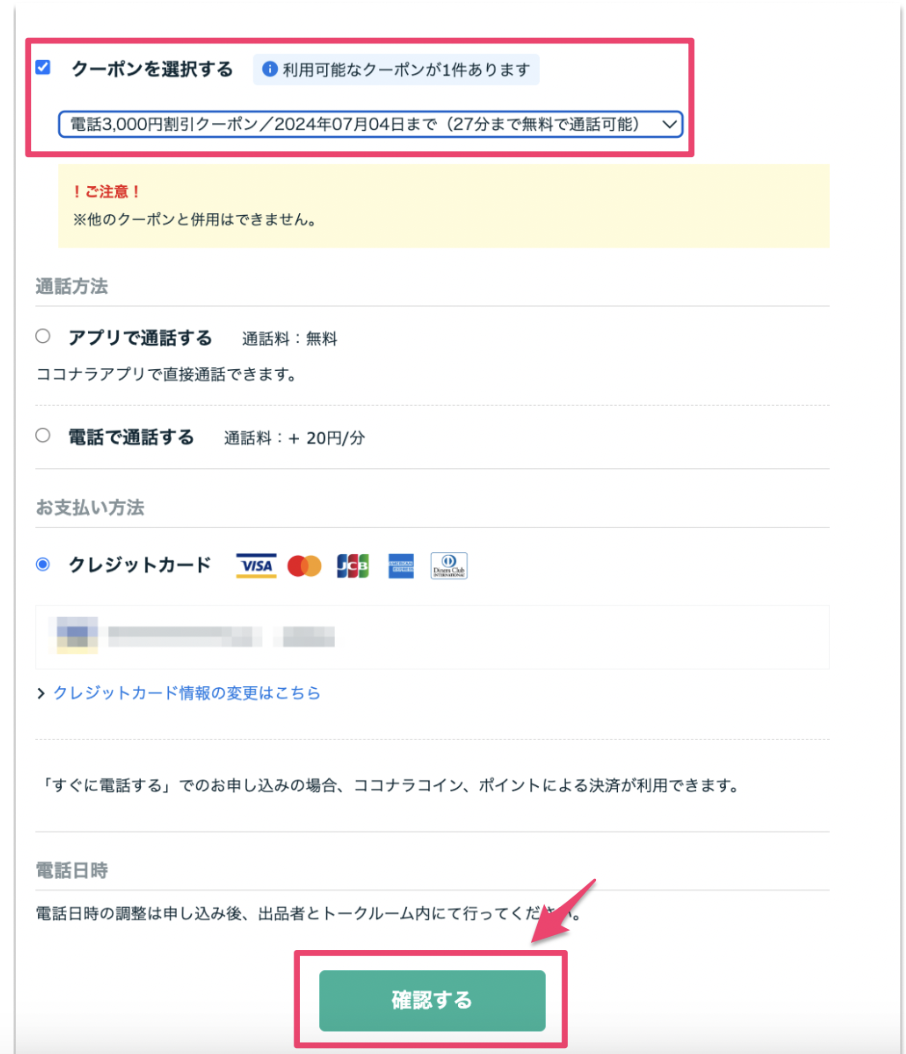The image size is (906, 1054).
Task: Click the ！ご注意！ warning heading
Action: coord(106,192)
